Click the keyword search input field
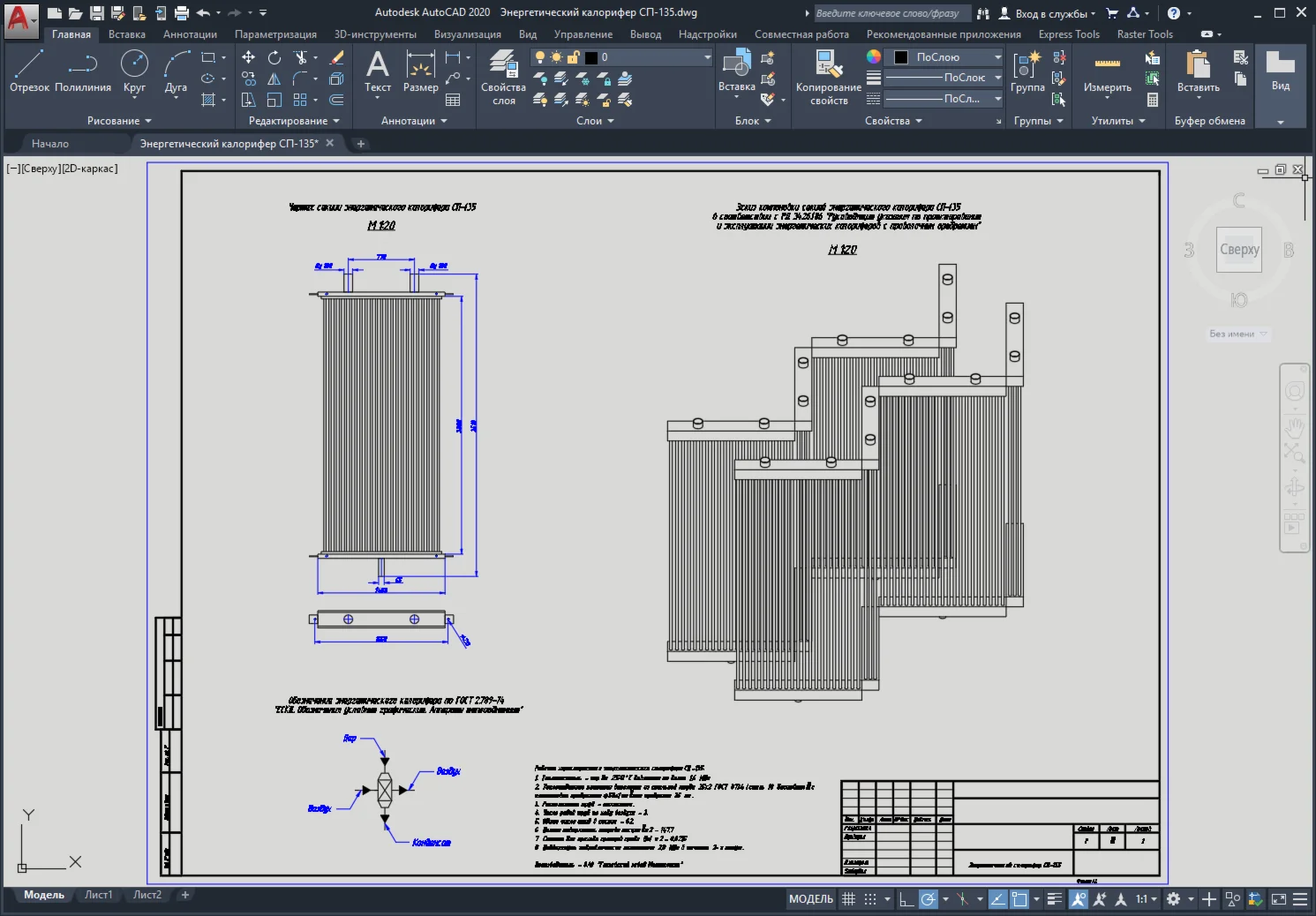This screenshot has height=916, width=1316. click(x=891, y=13)
